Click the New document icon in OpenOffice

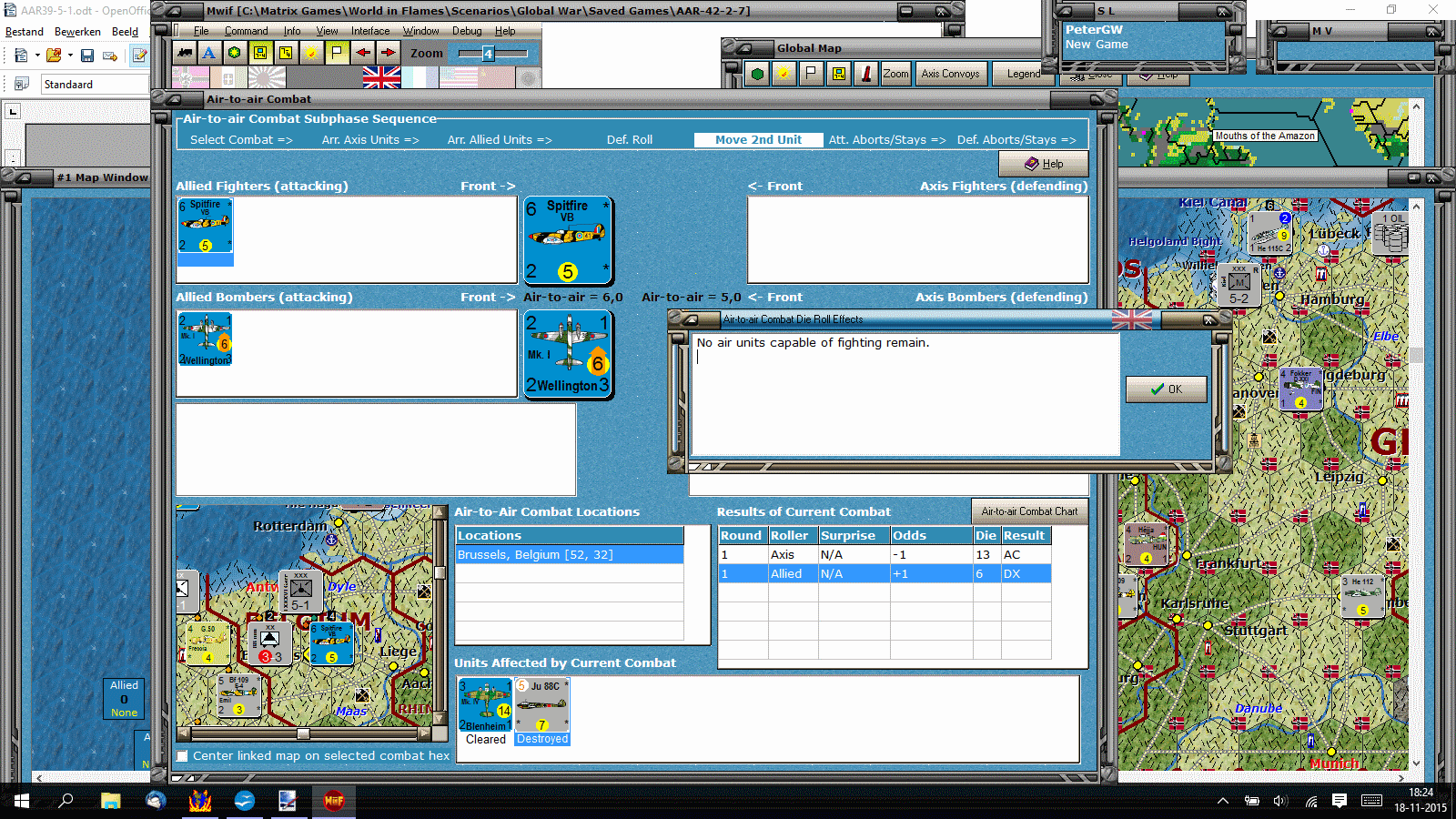click(21, 56)
